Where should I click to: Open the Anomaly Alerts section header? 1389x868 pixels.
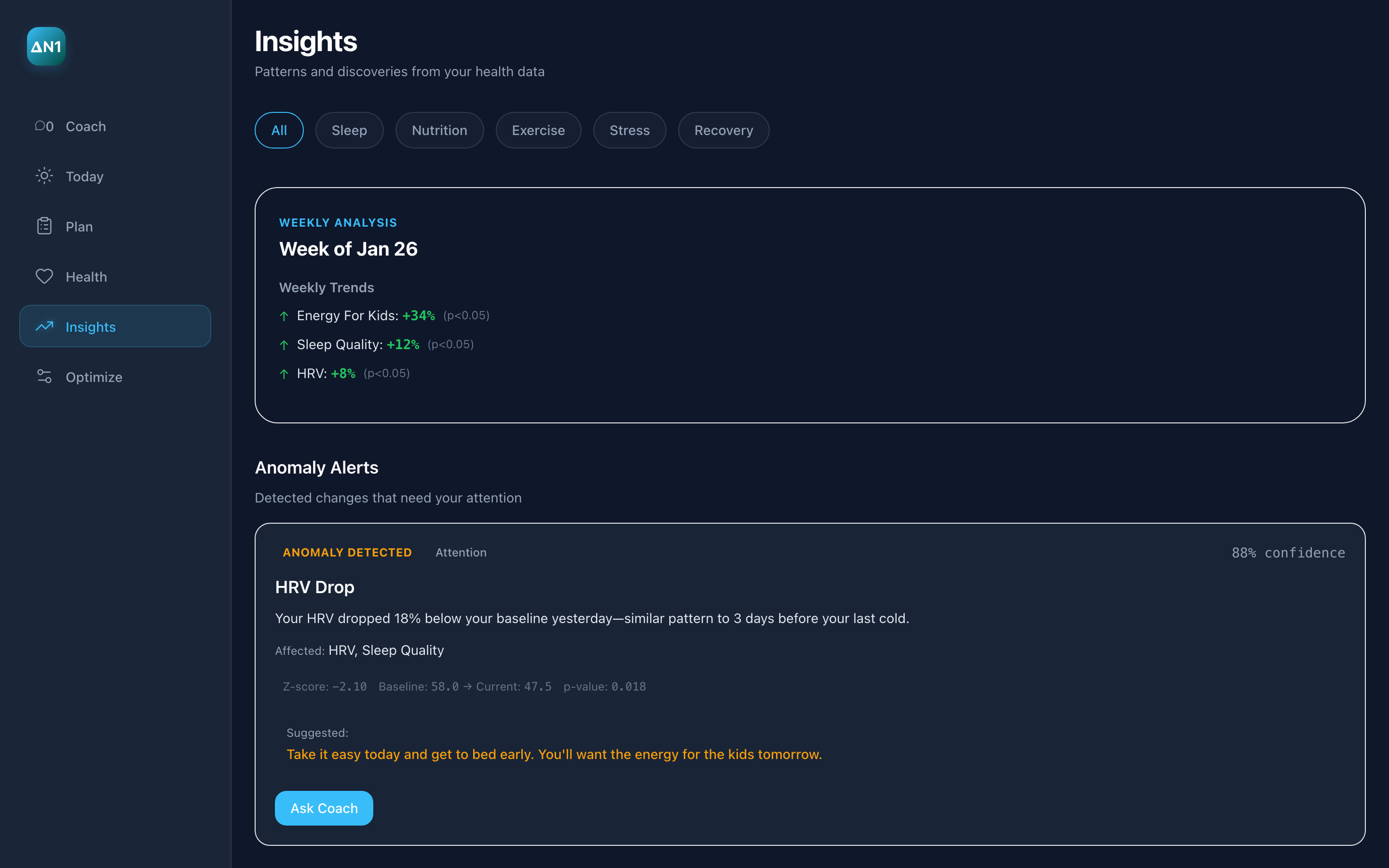pos(316,467)
